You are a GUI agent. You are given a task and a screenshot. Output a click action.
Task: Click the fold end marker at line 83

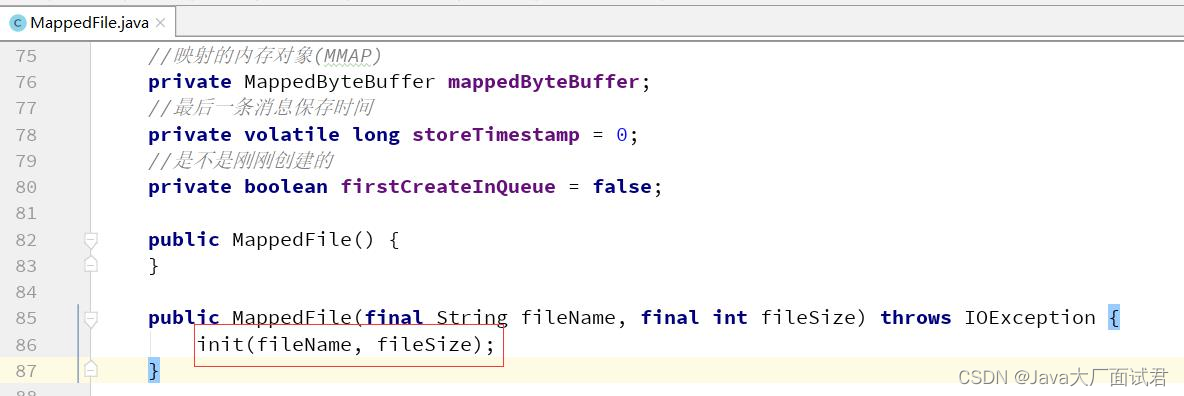91,265
